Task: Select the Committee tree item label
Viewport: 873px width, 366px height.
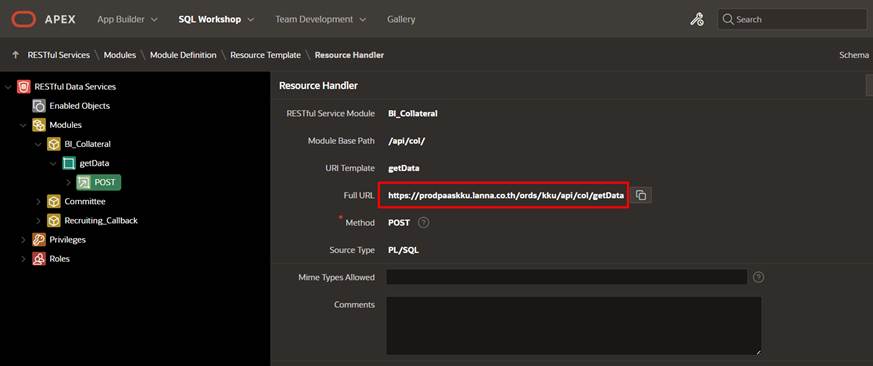Action: (85, 202)
